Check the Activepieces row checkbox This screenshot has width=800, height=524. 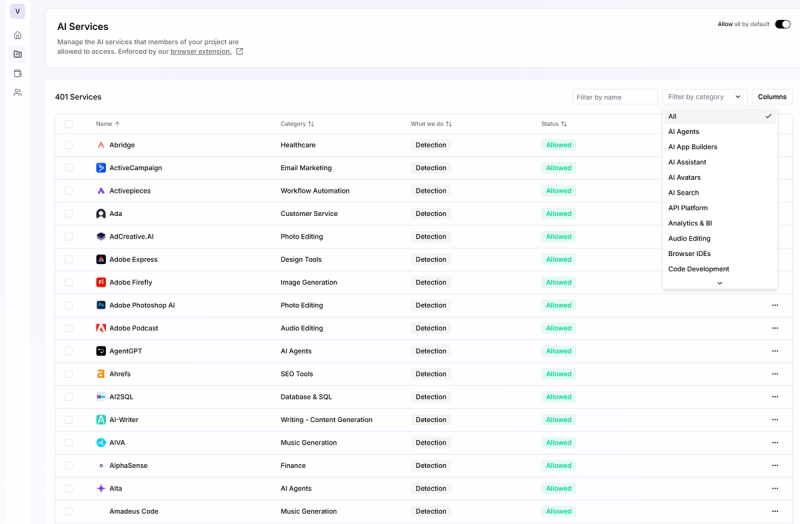(x=69, y=191)
